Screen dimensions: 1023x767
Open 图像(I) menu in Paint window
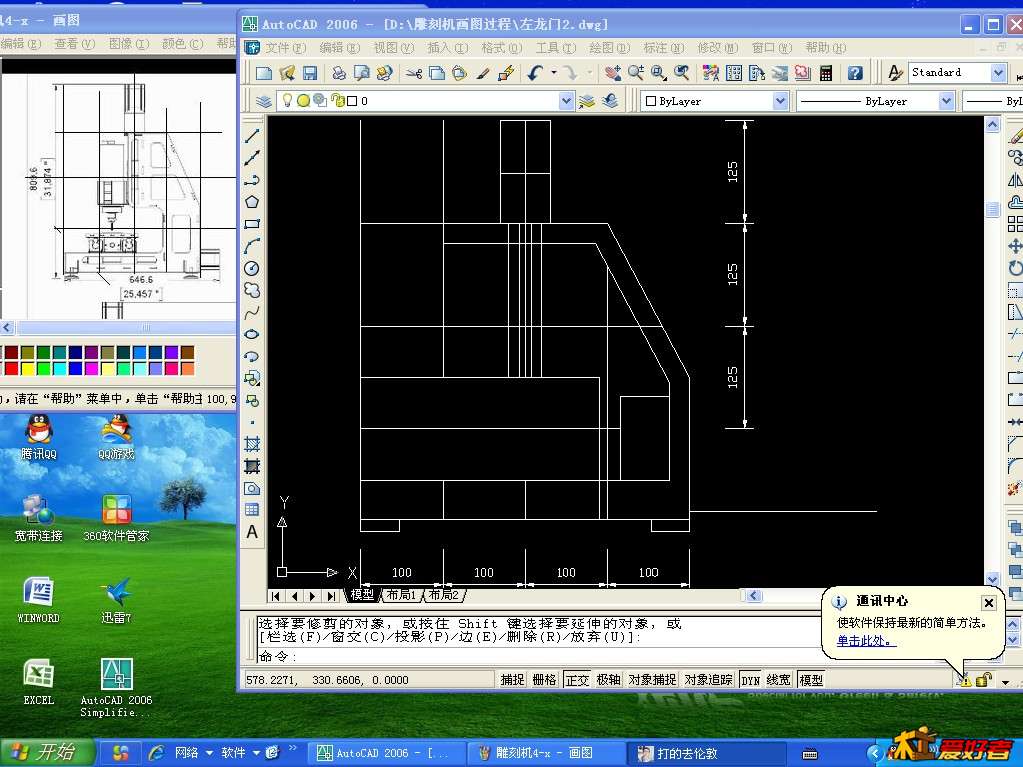[129, 44]
